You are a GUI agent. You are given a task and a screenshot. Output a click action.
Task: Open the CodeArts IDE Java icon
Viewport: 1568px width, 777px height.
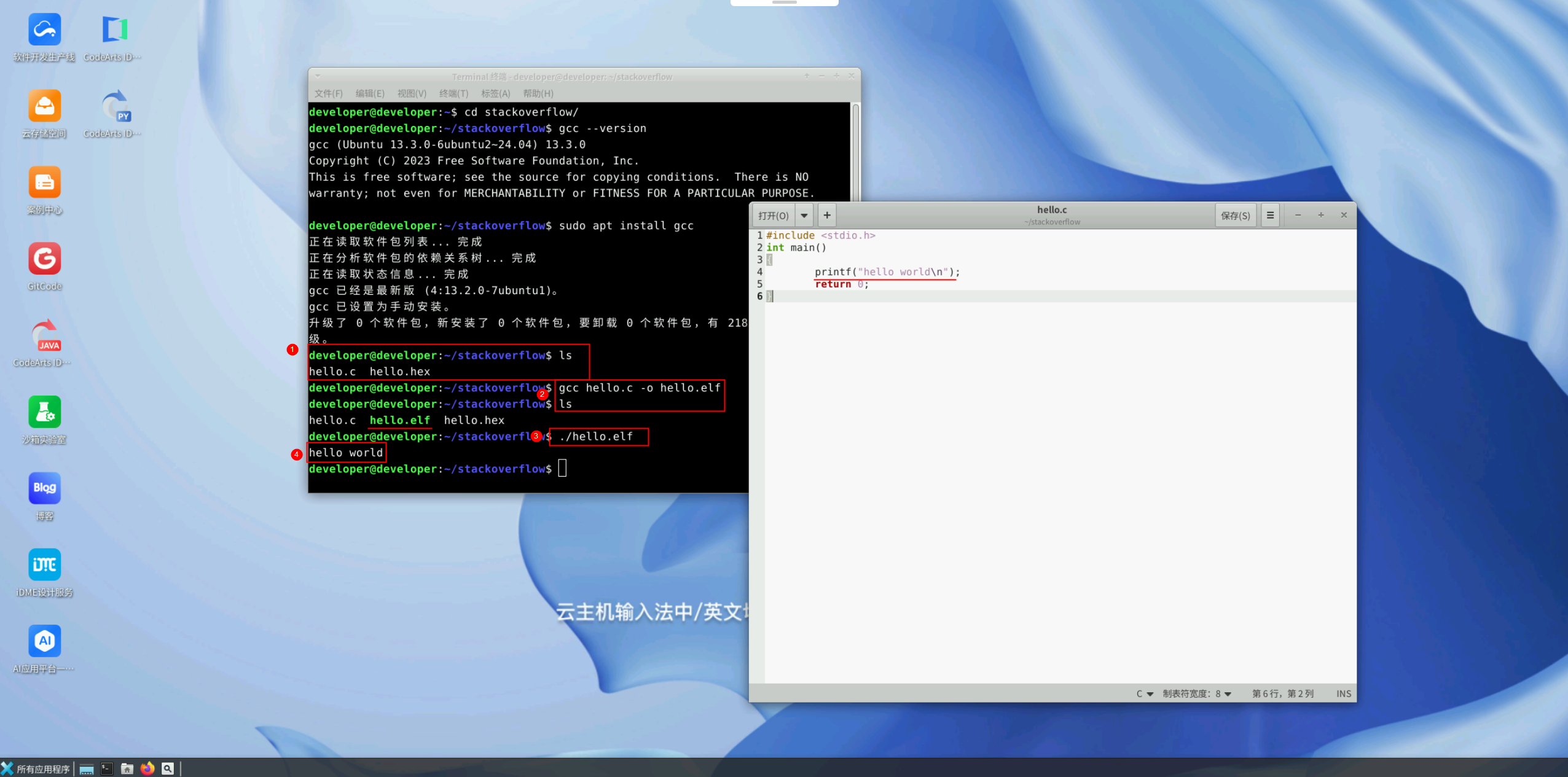coord(44,336)
